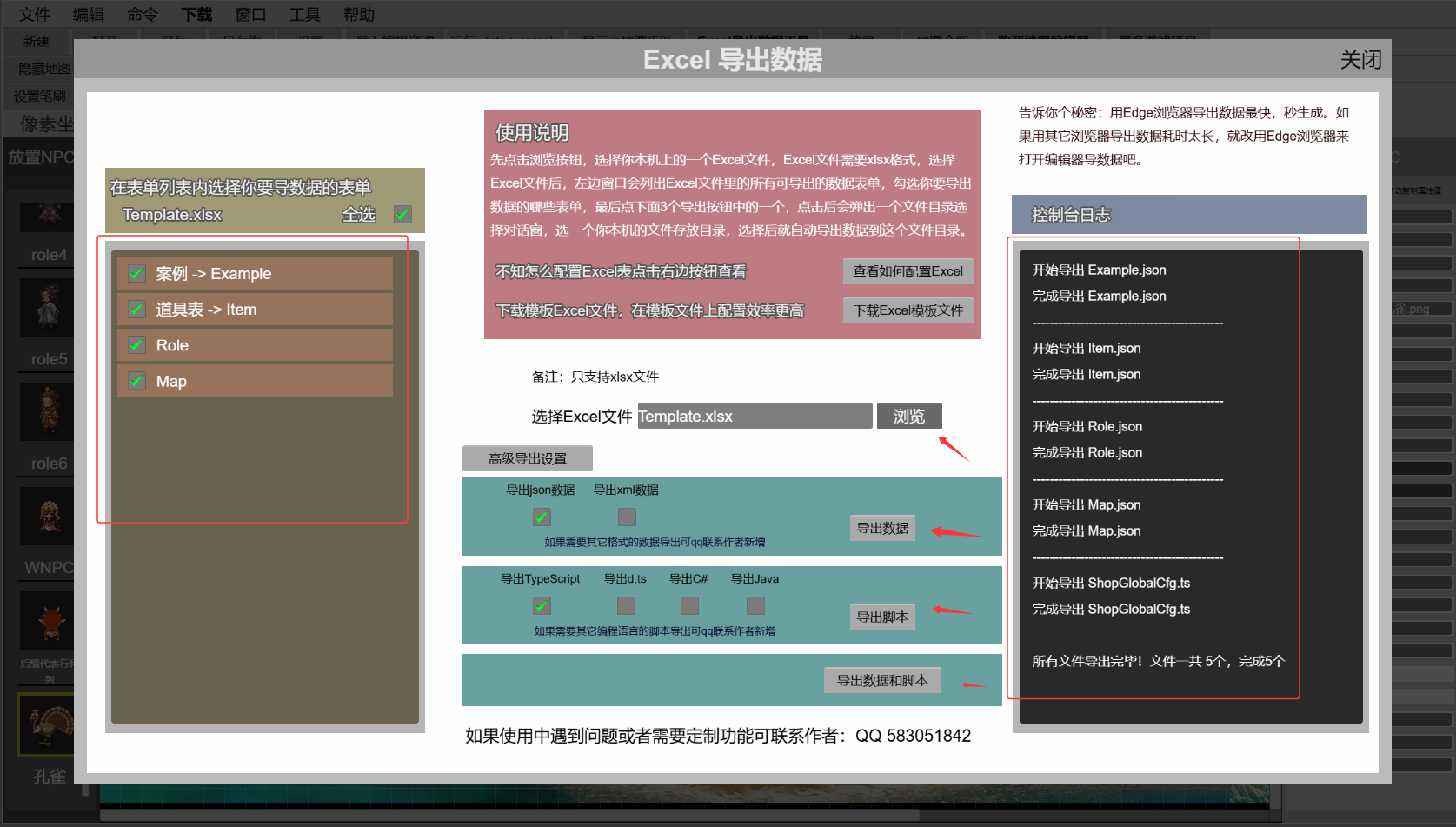
Task: Enable the 导出d.ts checkbox
Action: 626,605
